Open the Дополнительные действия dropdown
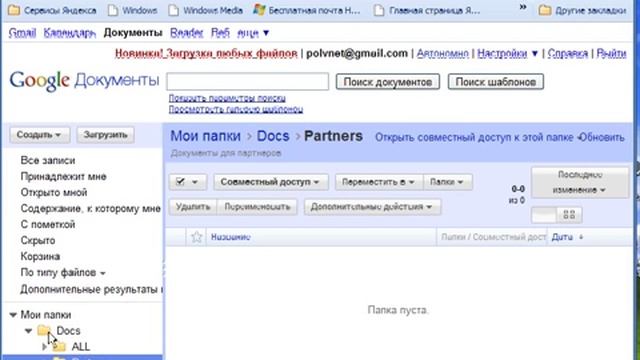This screenshot has height=360, width=640. (372, 207)
